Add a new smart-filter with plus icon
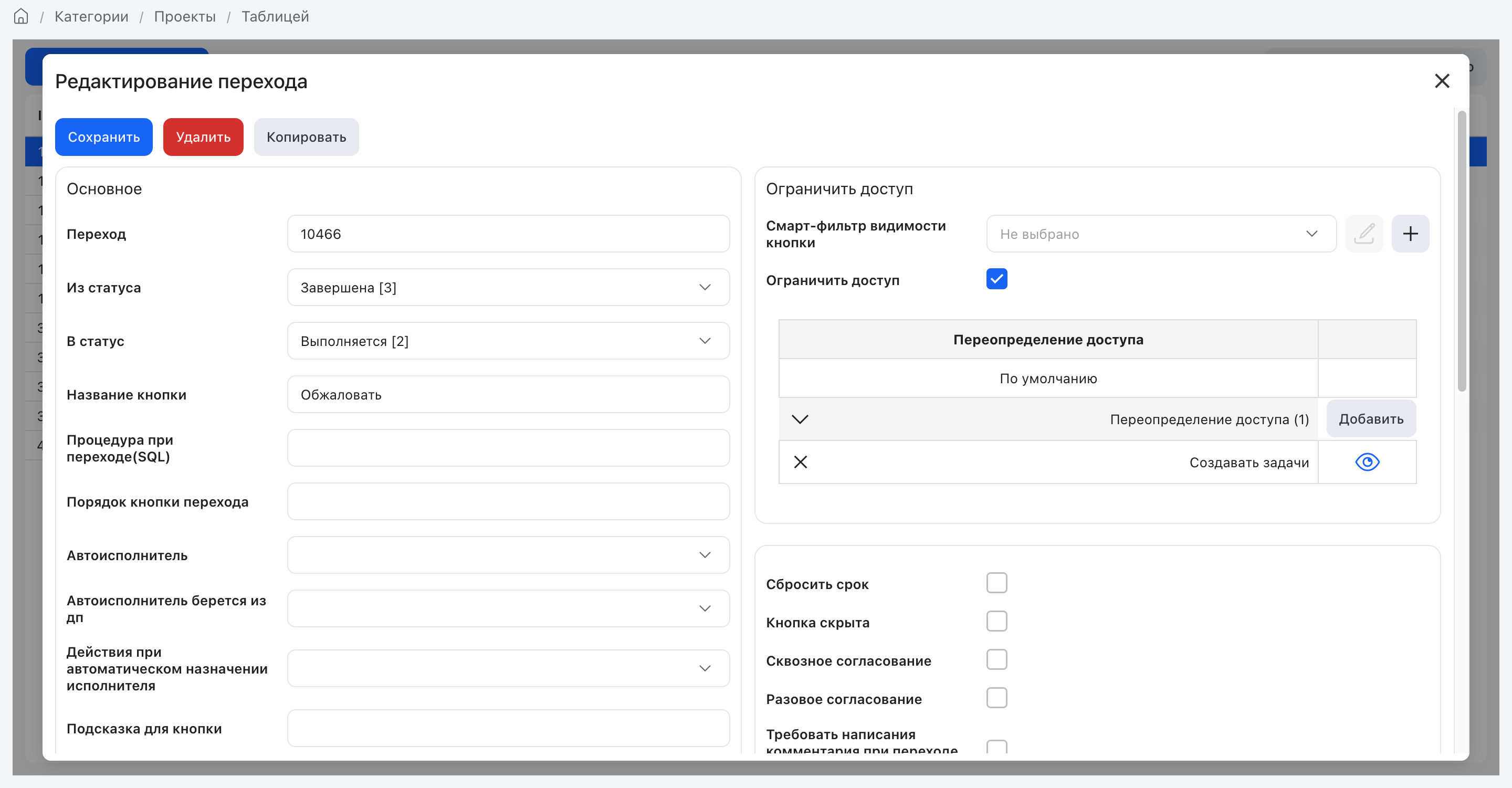 coord(1410,234)
